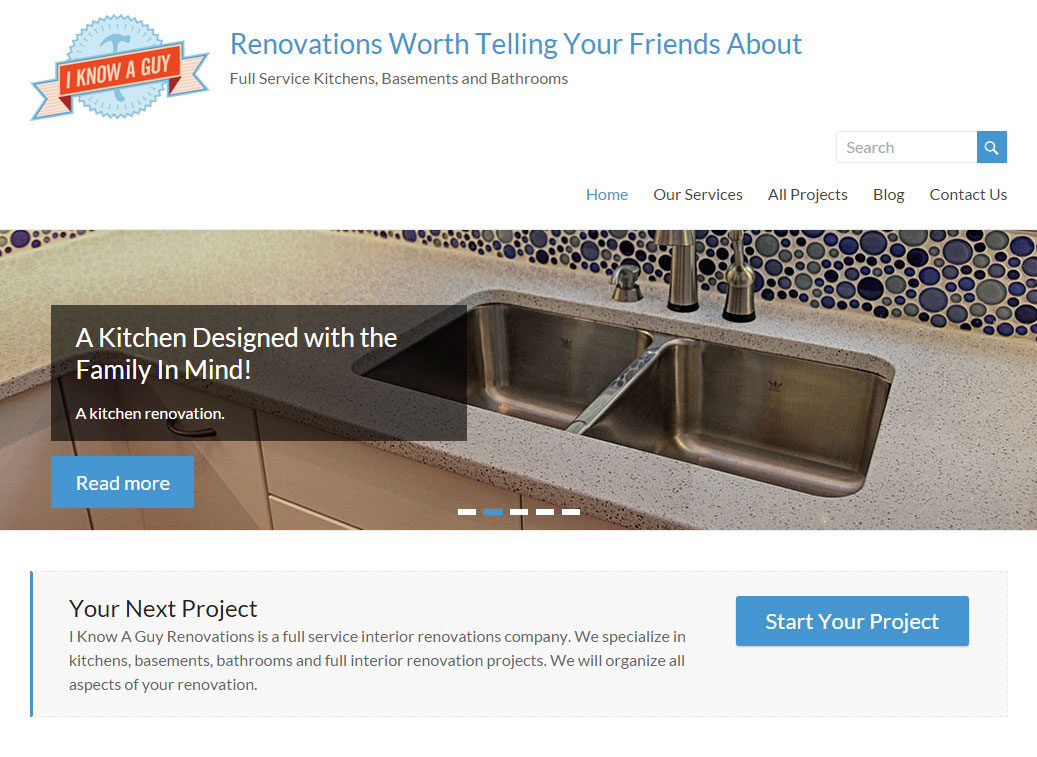Viewport: 1037px width, 757px height.
Task: Focus the Search input field
Action: [907, 147]
